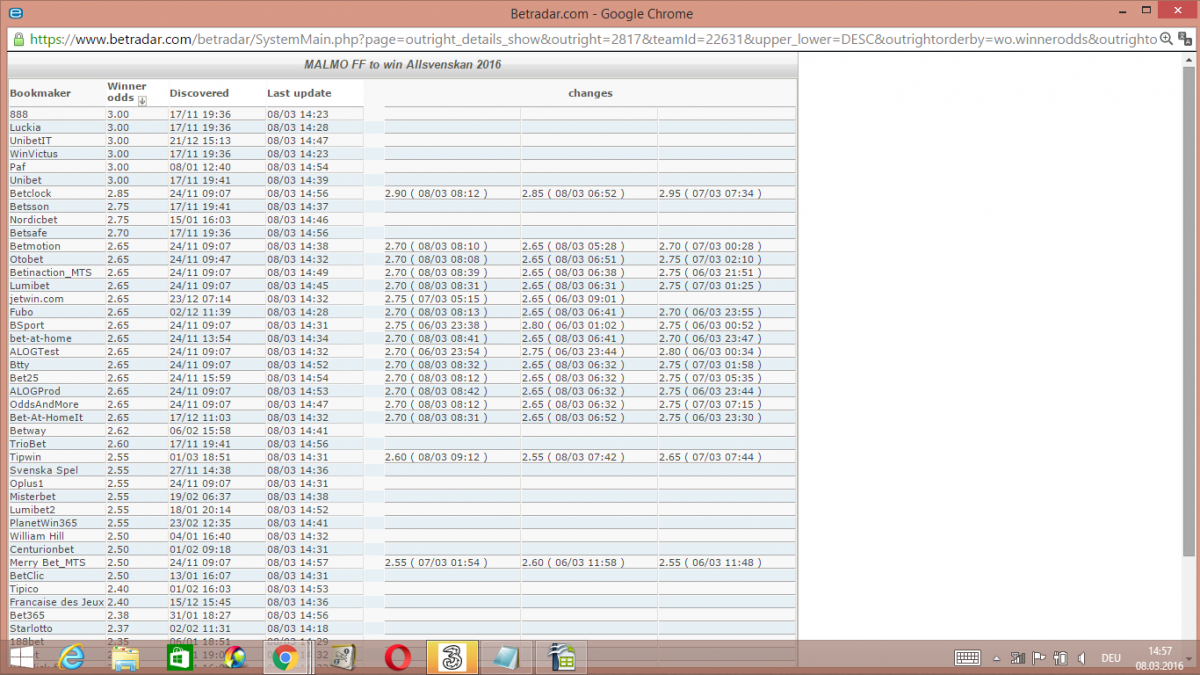Screen dimensions: 1200x675
Task: Click the Chrome zoom magnifier icon
Action: point(1166,39)
